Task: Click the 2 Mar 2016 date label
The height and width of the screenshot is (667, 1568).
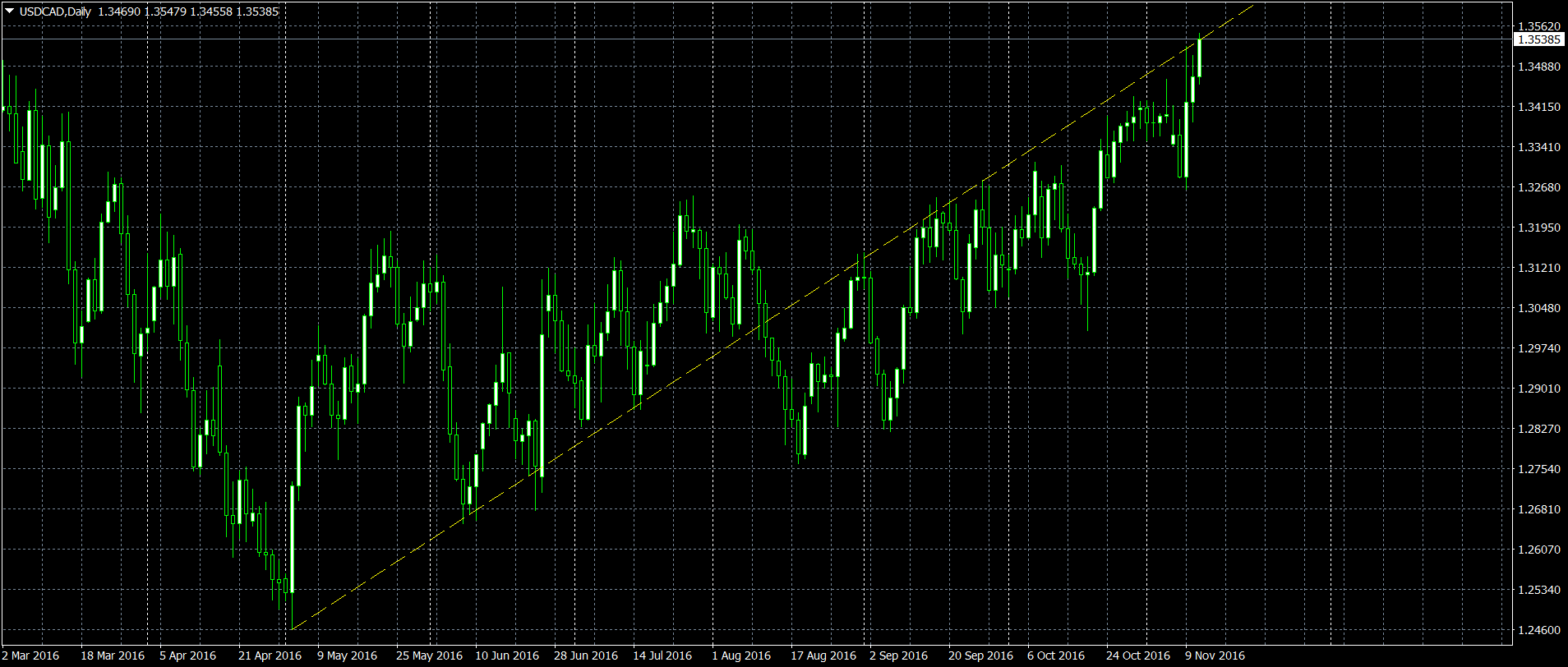Action: coord(30,655)
